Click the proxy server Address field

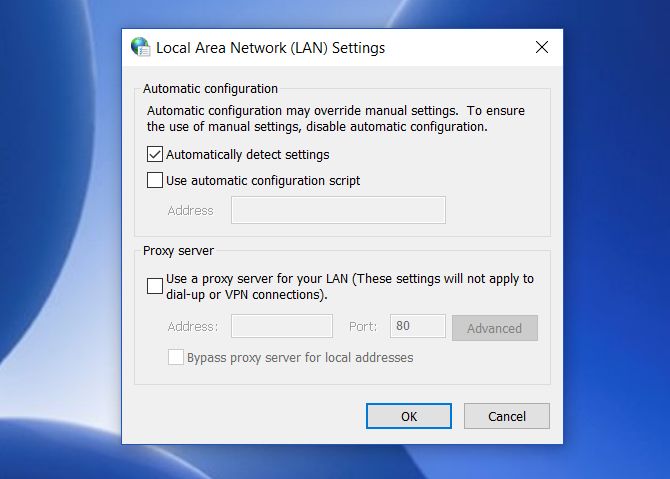click(282, 326)
